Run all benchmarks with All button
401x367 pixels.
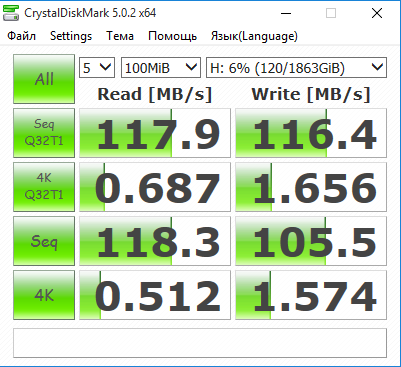(44, 79)
